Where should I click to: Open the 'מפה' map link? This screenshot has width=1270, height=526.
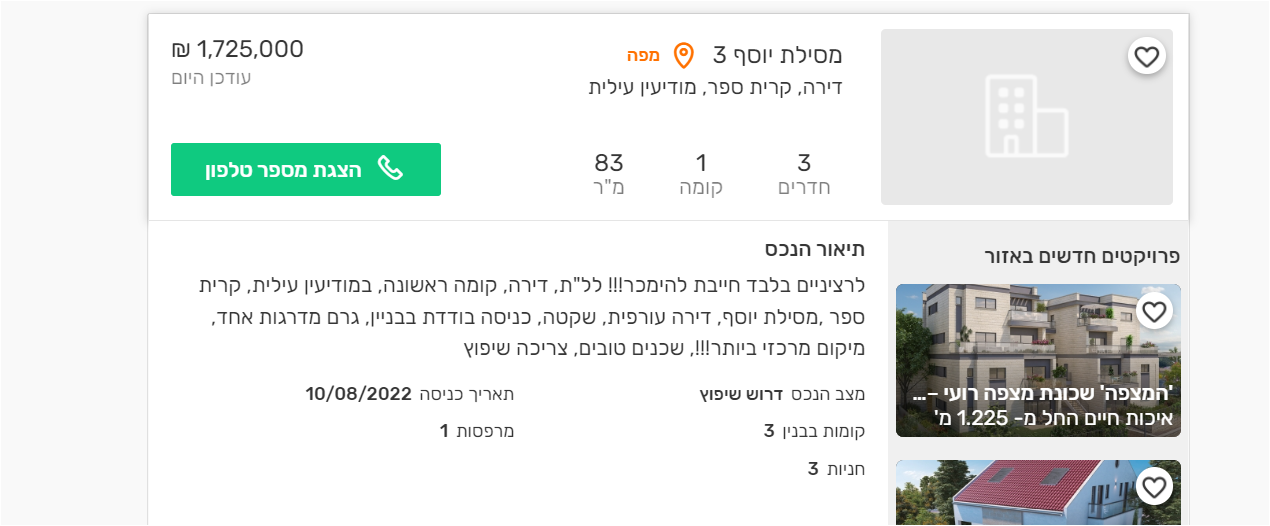tap(643, 55)
